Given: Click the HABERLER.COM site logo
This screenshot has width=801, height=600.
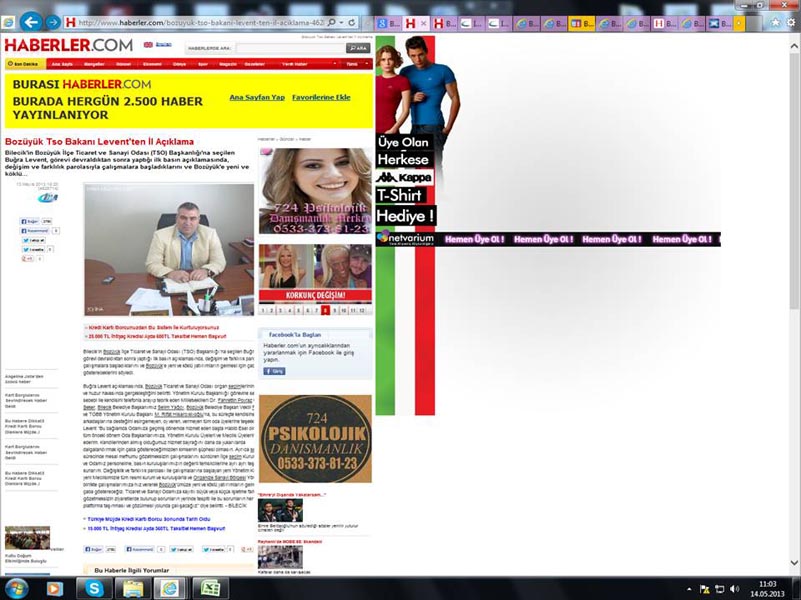Looking at the screenshot, I should (68, 45).
